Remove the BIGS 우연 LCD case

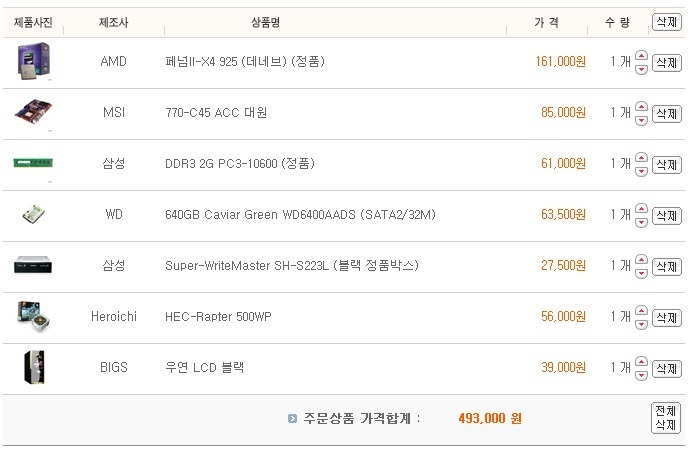coord(666,368)
